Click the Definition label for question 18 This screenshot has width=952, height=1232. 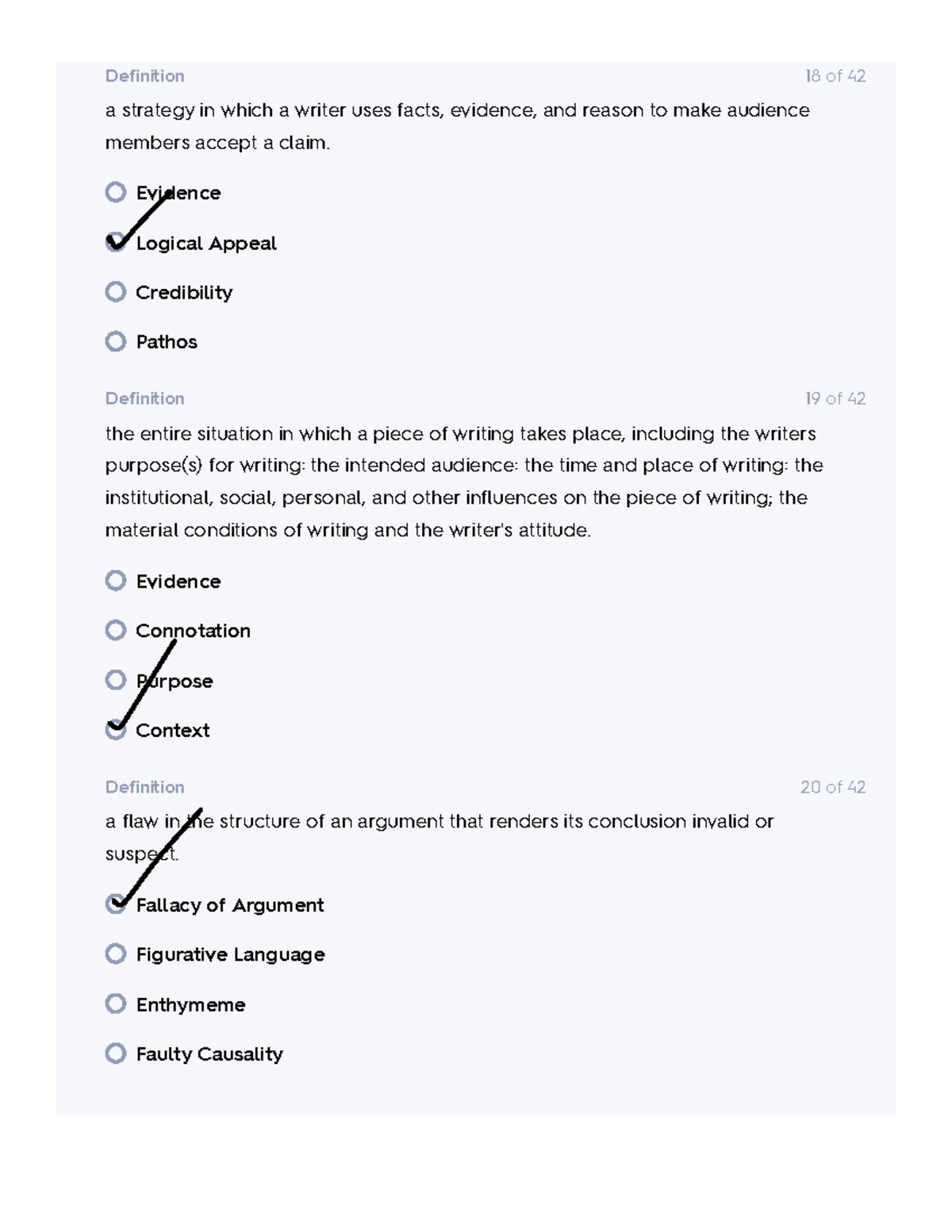tap(145, 75)
